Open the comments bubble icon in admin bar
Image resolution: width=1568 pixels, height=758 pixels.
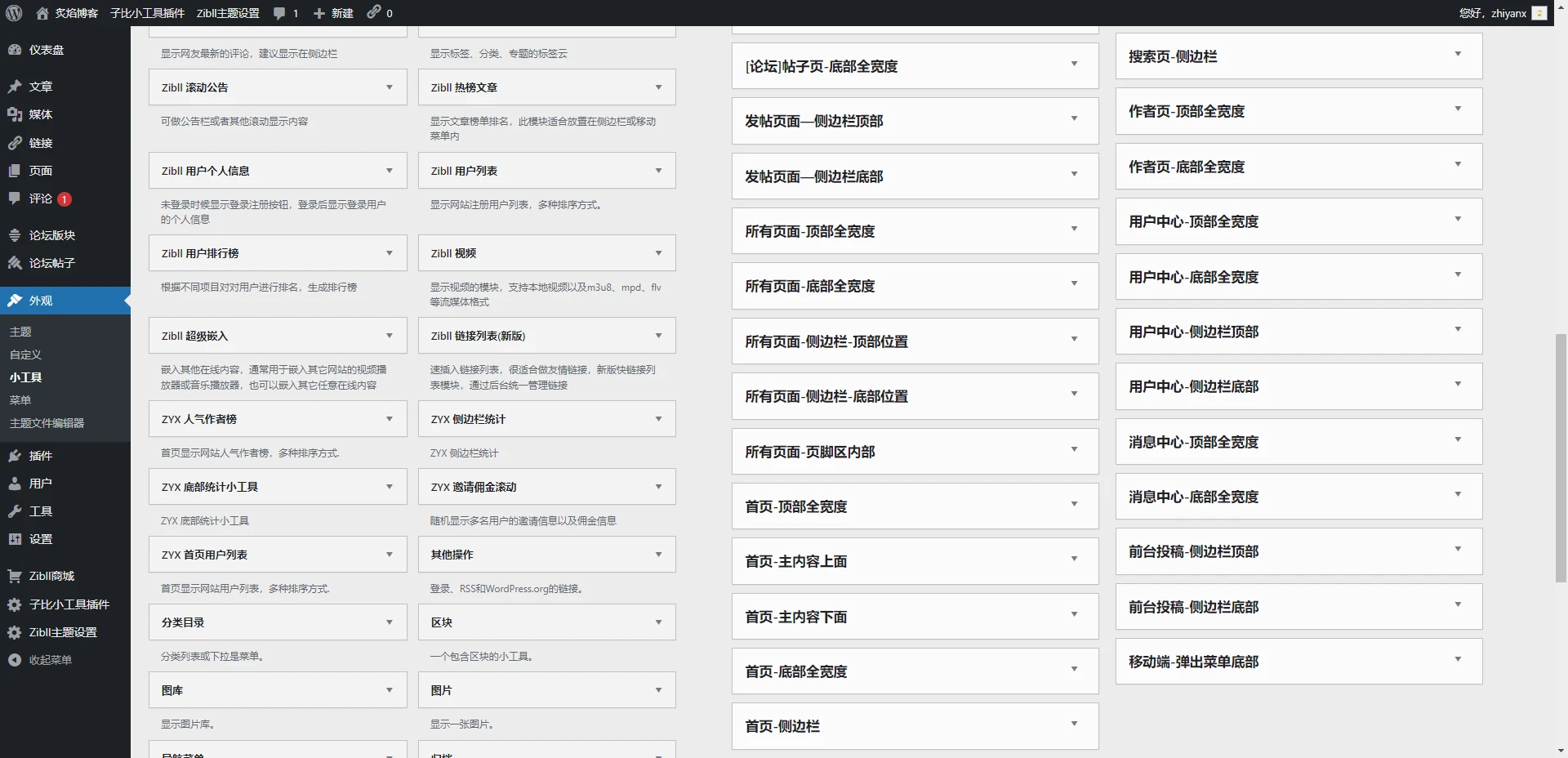(x=280, y=13)
